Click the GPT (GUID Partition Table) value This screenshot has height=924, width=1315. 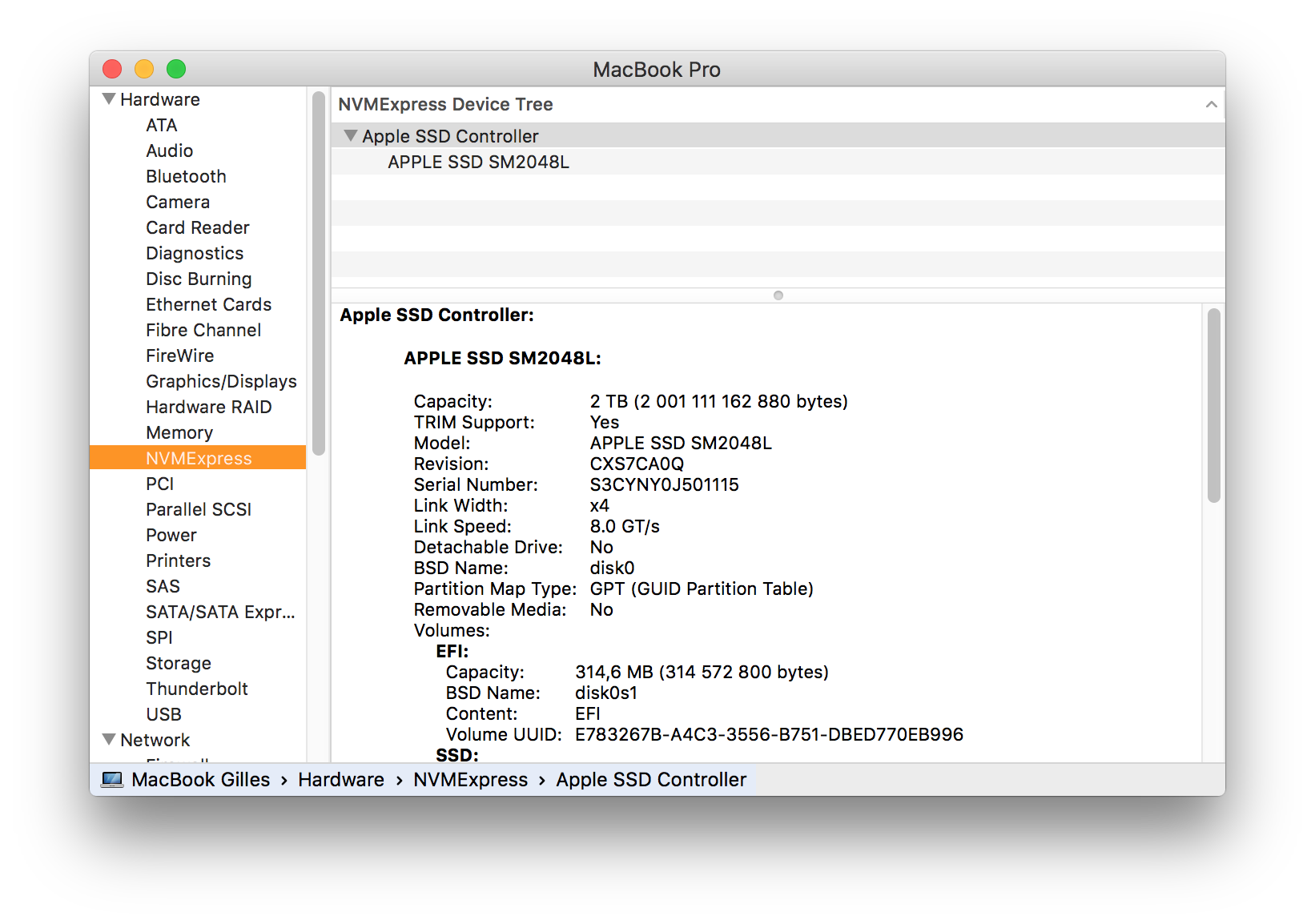coord(702,589)
